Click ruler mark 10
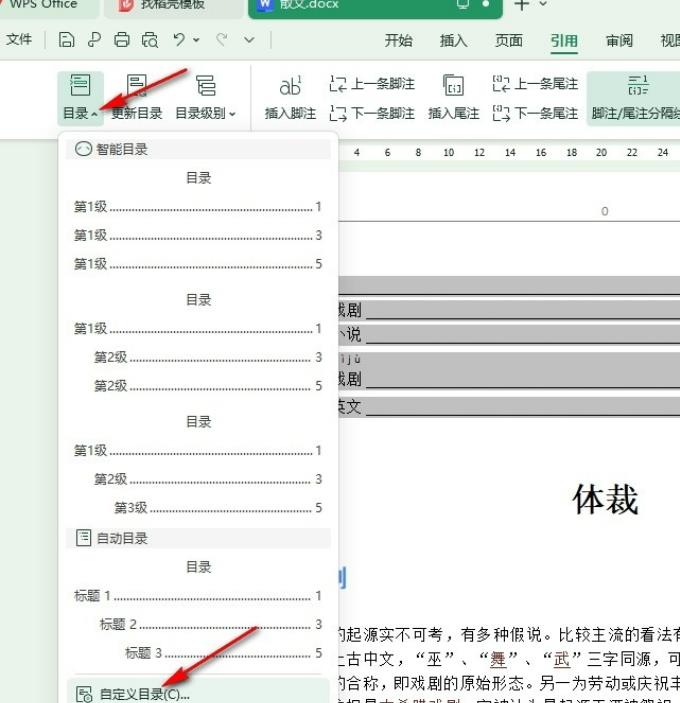The width and height of the screenshot is (680, 703). point(448,152)
